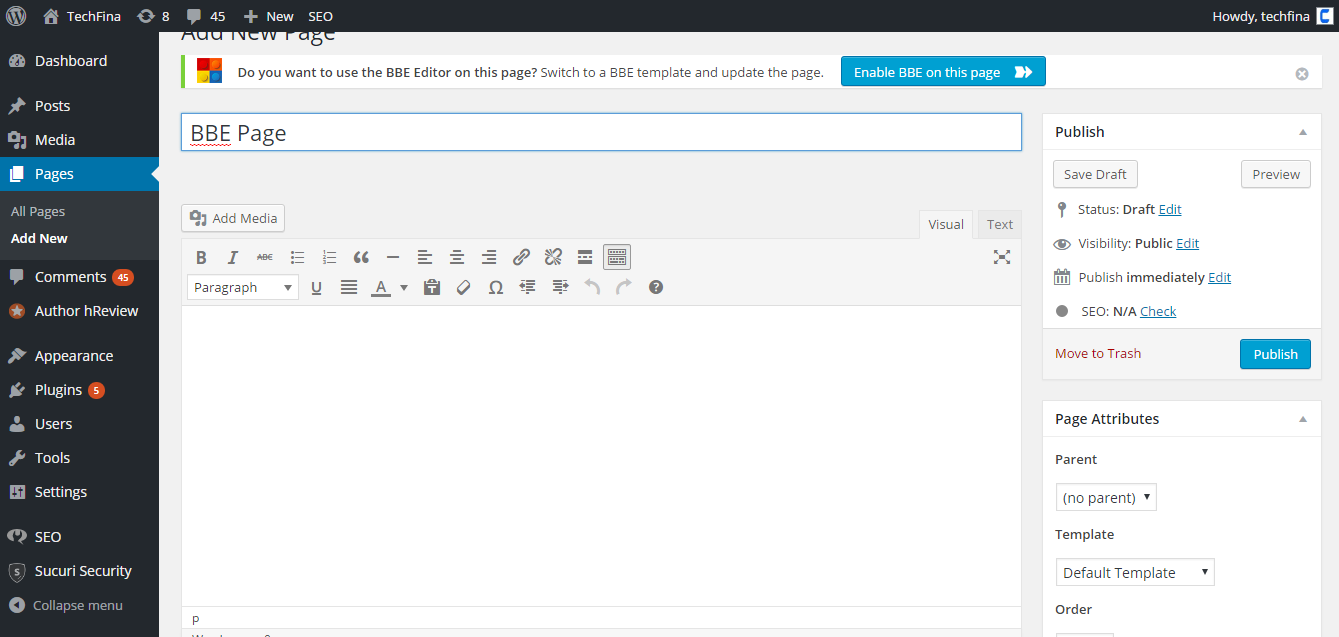Toggle the toolbar kitchen sink
This screenshot has height=637, width=1339.
[x=617, y=257]
